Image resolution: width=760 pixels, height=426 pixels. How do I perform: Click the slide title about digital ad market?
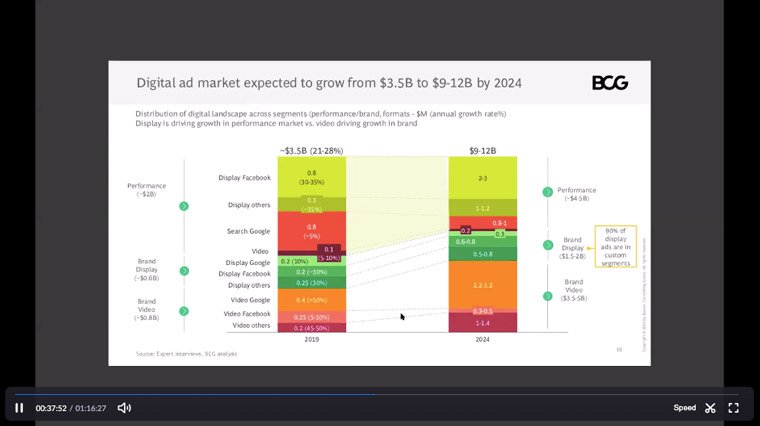pos(329,83)
